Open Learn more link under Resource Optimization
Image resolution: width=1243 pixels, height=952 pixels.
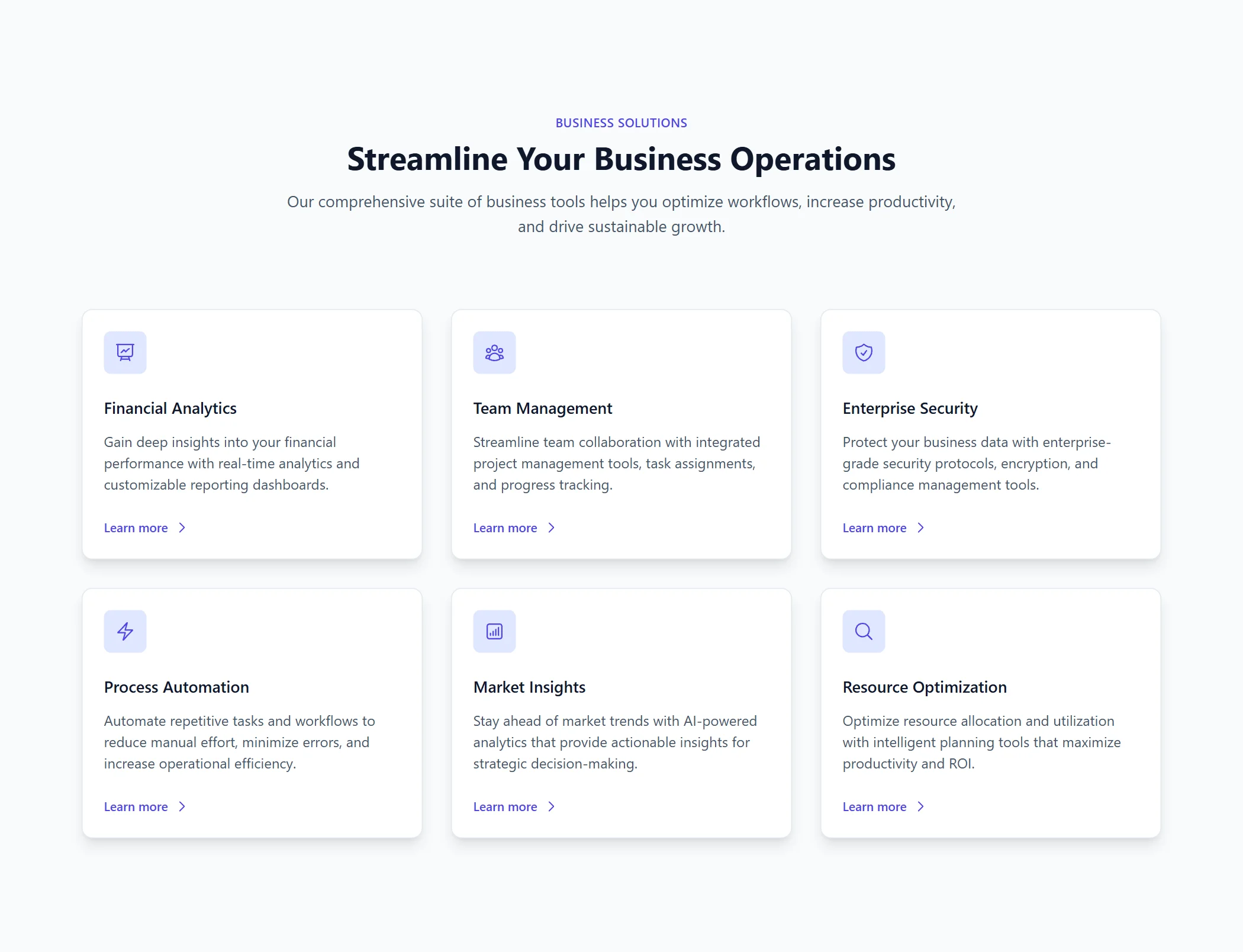click(884, 806)
